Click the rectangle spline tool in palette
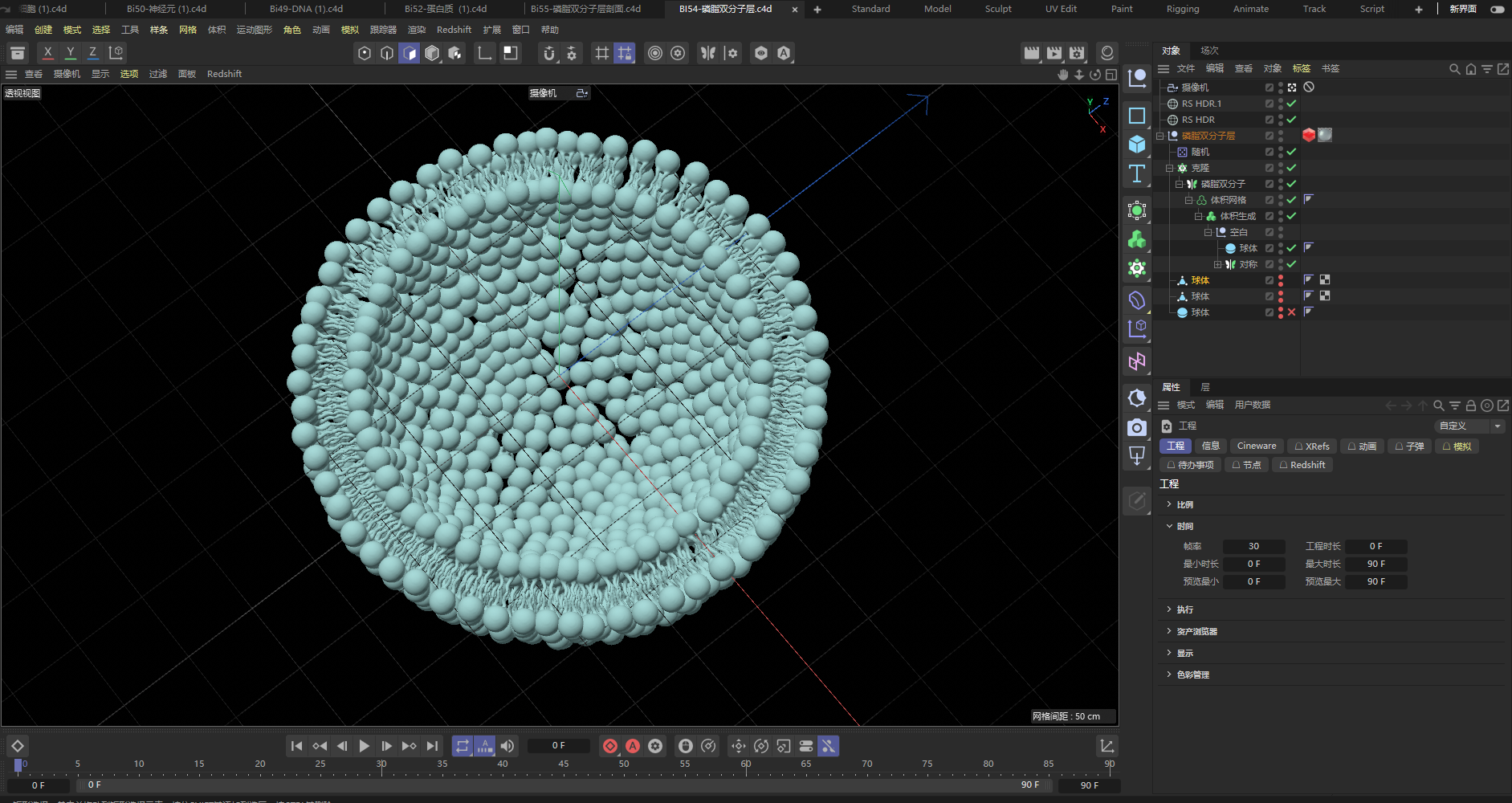 coord(1137,116)
